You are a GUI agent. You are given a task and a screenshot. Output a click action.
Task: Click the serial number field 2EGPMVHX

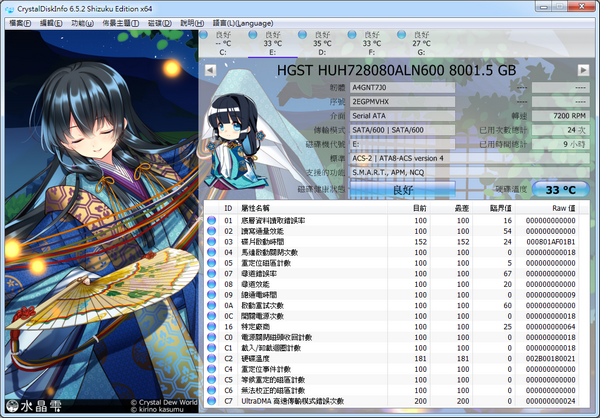point(403,102)
